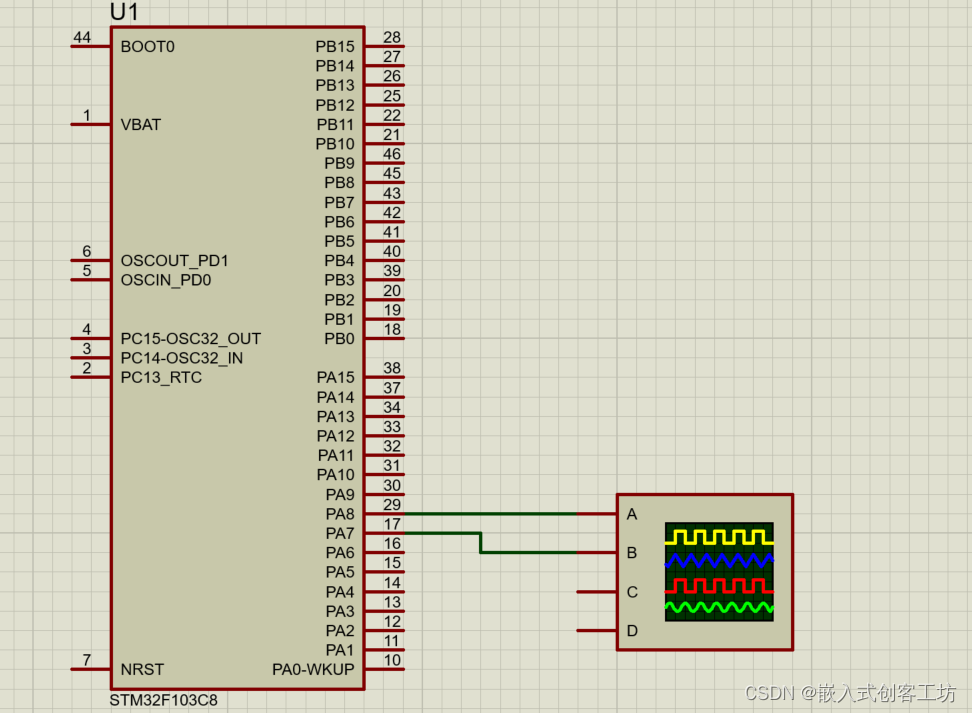Click the PB15 pin label
This screenshot has height=713, width=972.
click(x=335, y=46)
